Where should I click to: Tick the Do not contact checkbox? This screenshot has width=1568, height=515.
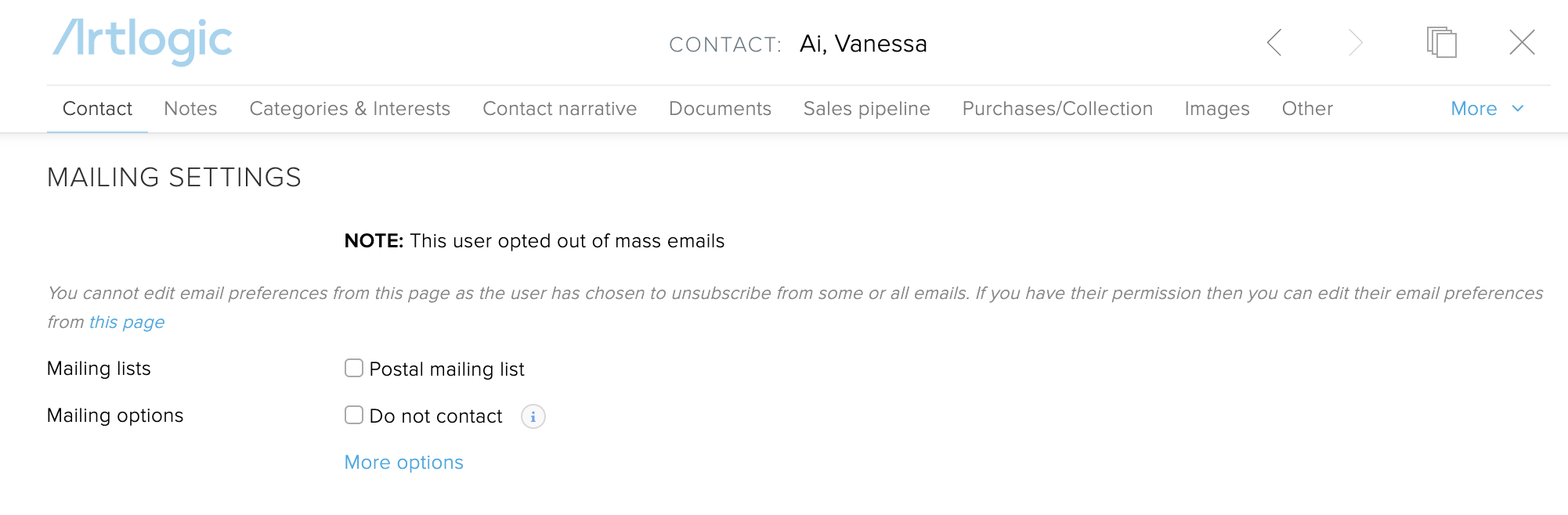point(354,415)
